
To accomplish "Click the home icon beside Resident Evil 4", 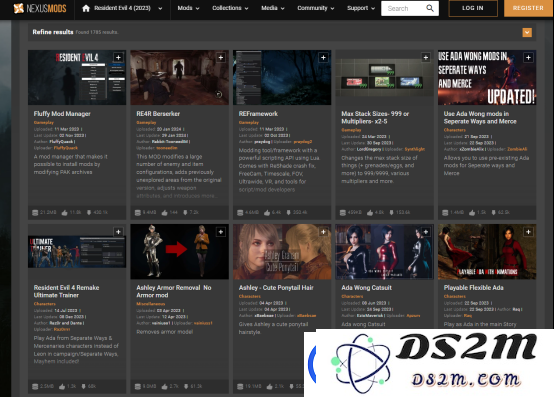I will (x=86, y=8).
